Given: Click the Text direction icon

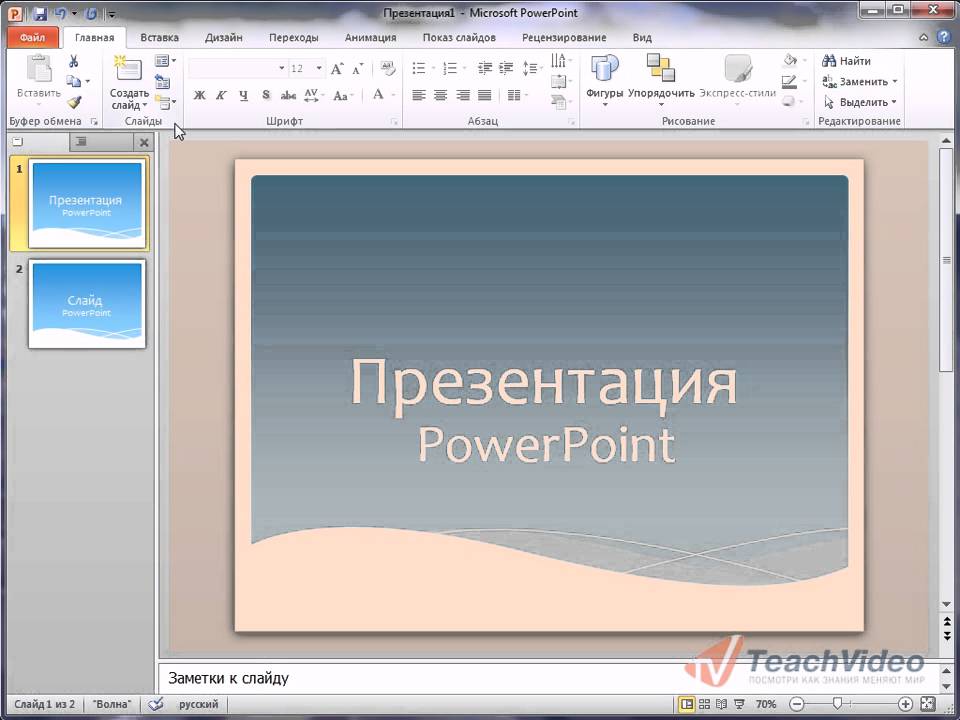Looking at the screenshot, I should pos(558,60).
